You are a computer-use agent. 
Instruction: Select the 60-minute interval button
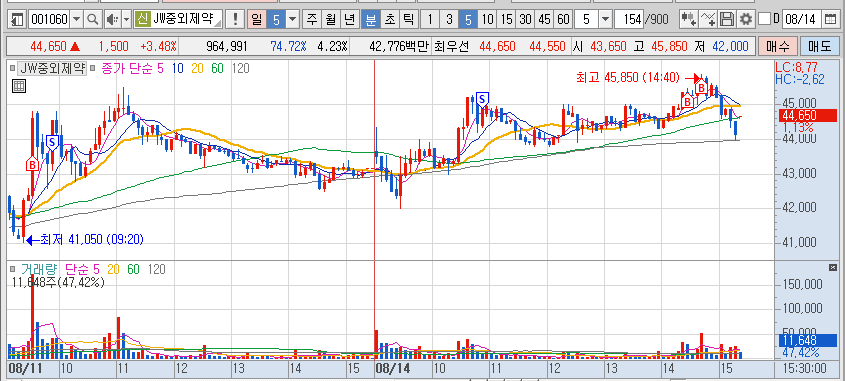click(x=563, y=20)
